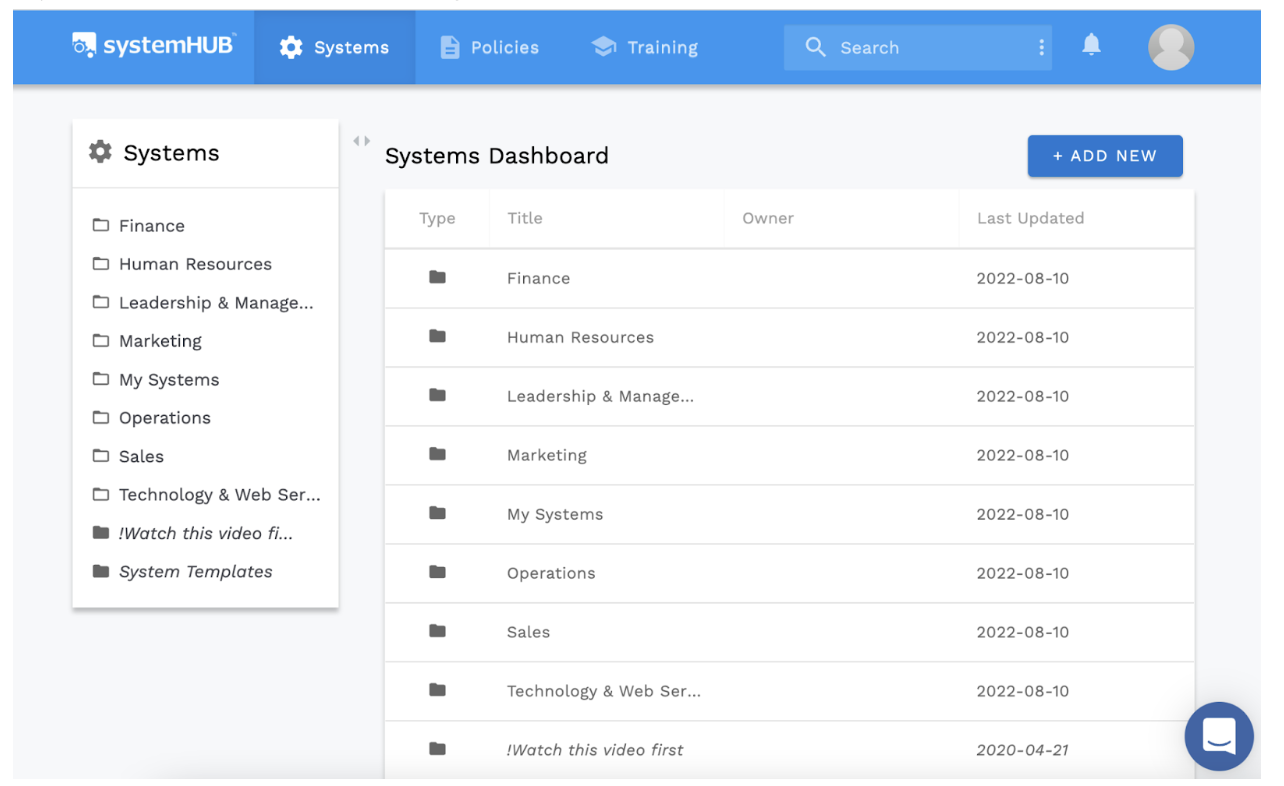The width and height of the screenshot is (1284, 786).
Task: Click the Marketing row folder icon
Action: coord(437,454)
